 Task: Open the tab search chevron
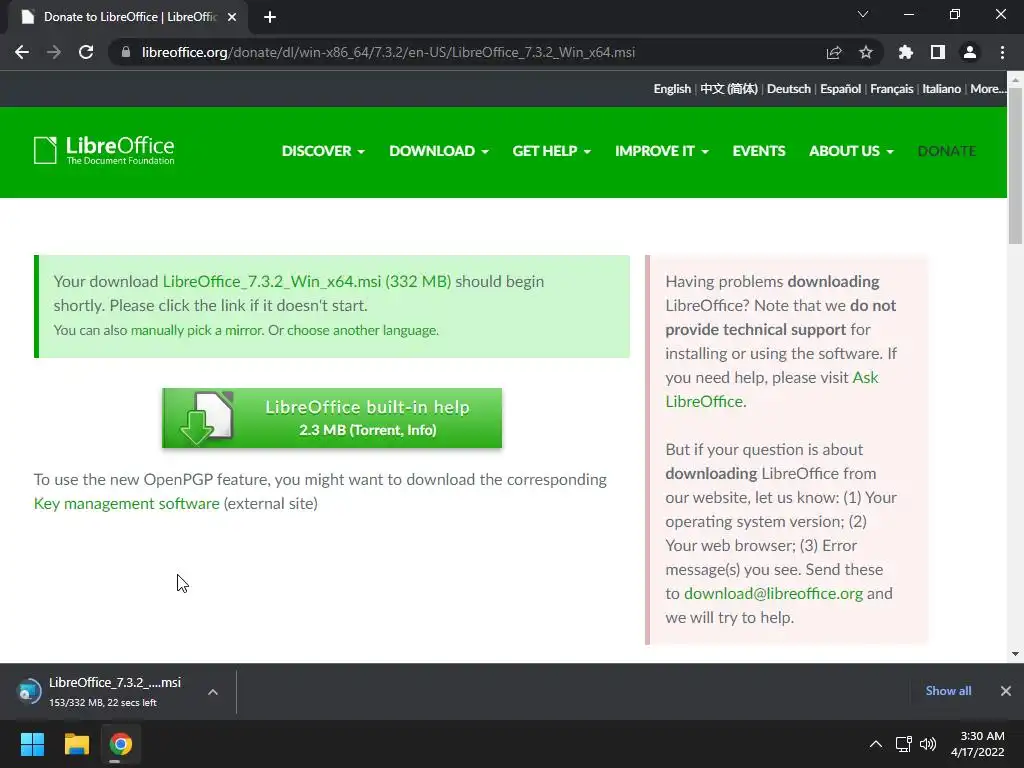(863, 14)
